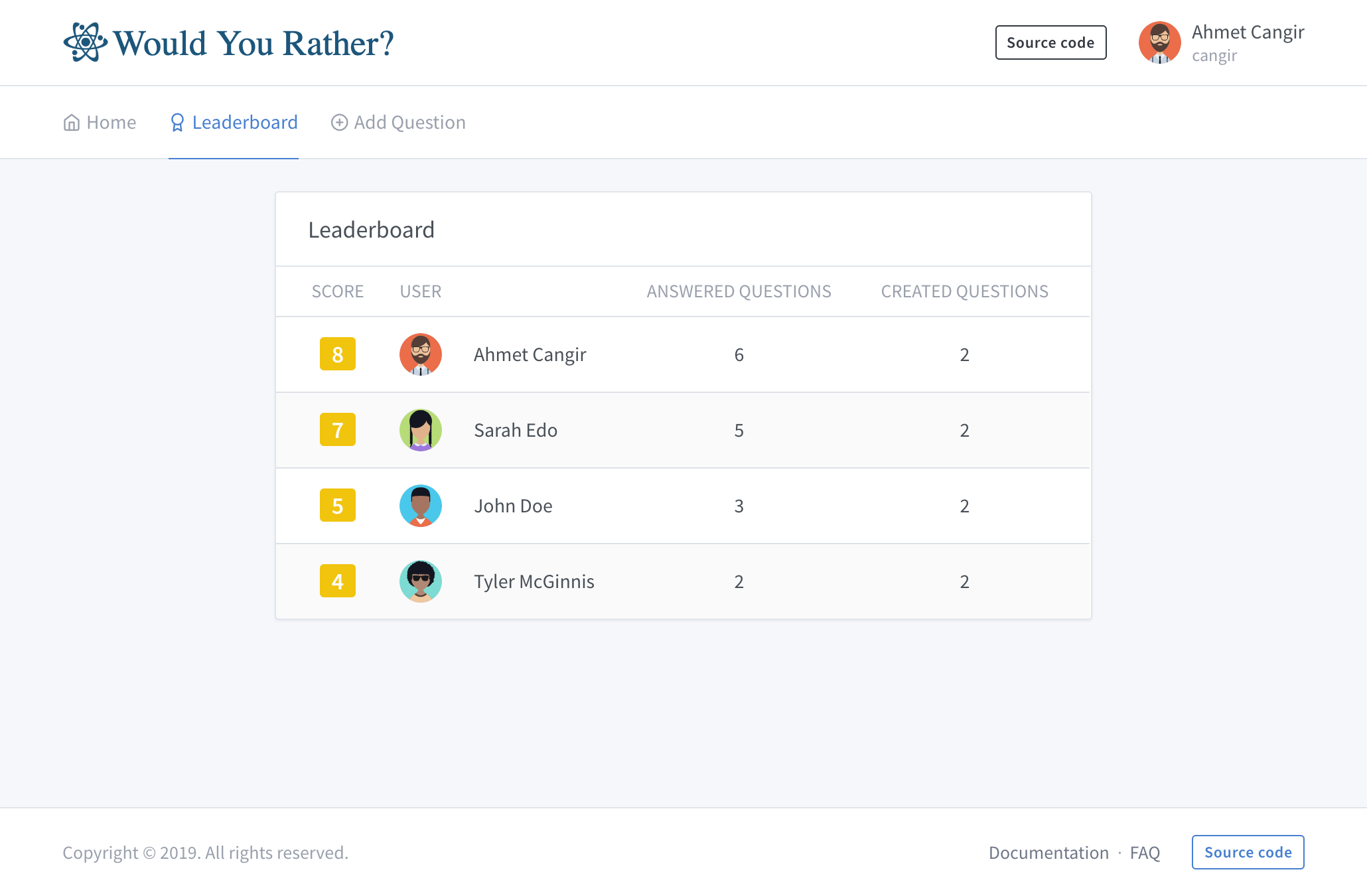Click the Add Question plus icon

coord(339,123)
